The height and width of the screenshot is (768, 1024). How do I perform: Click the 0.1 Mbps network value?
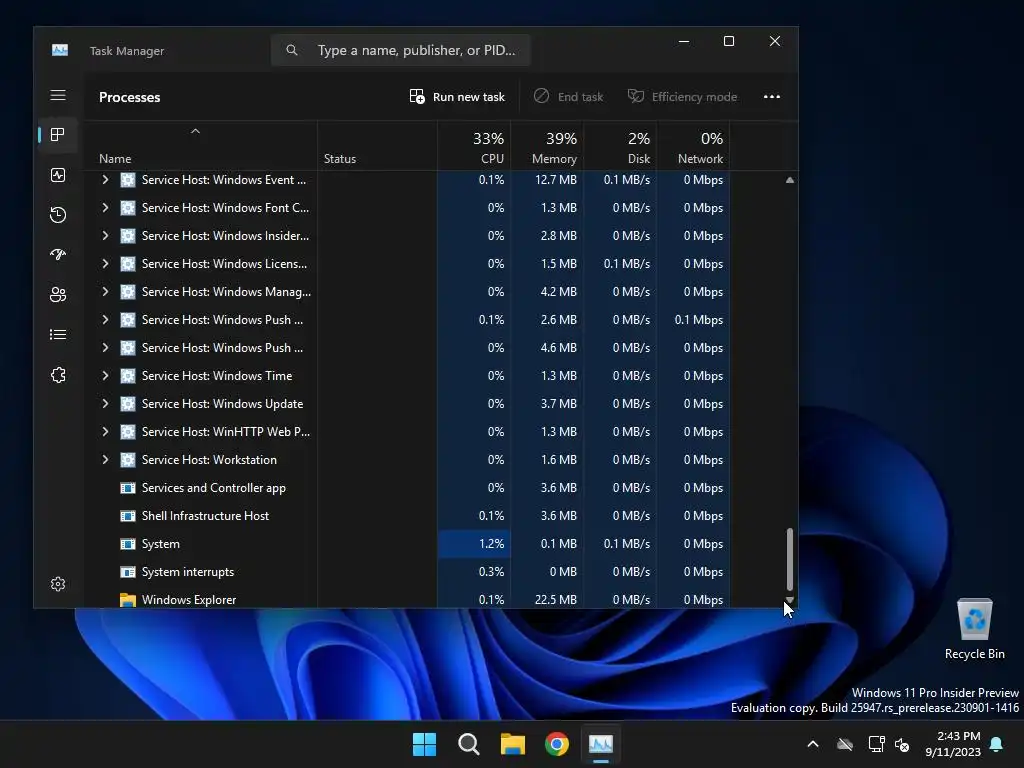click(699, 320)
